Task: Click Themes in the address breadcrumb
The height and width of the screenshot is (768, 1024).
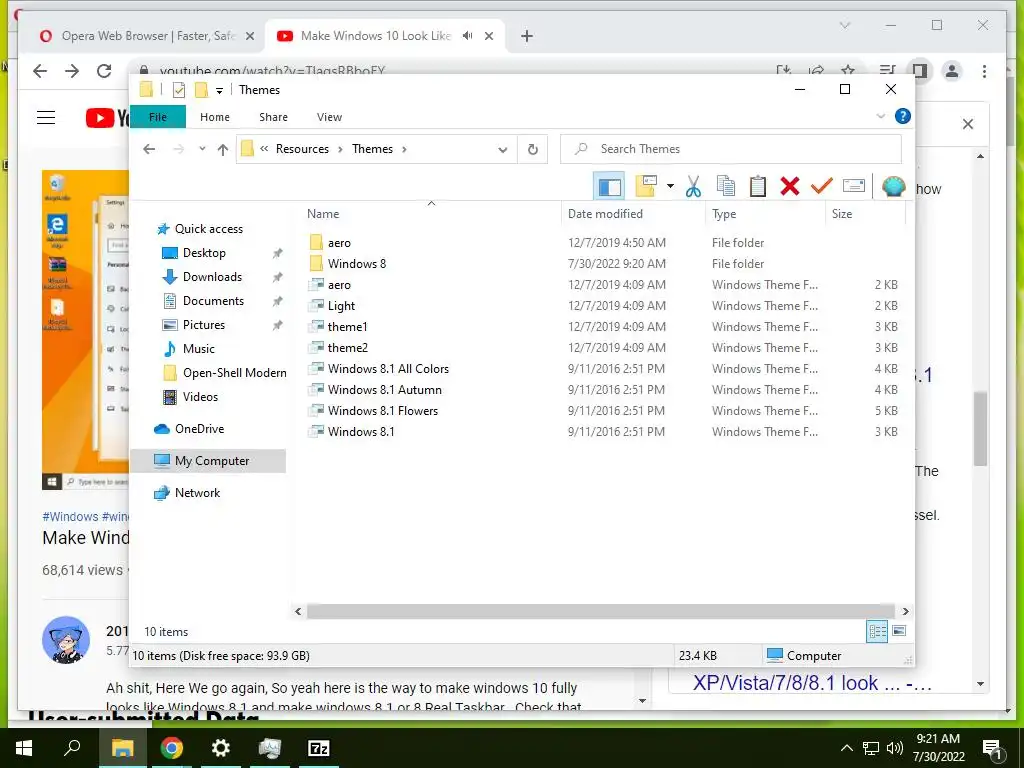Action: (x=372, y=149)
